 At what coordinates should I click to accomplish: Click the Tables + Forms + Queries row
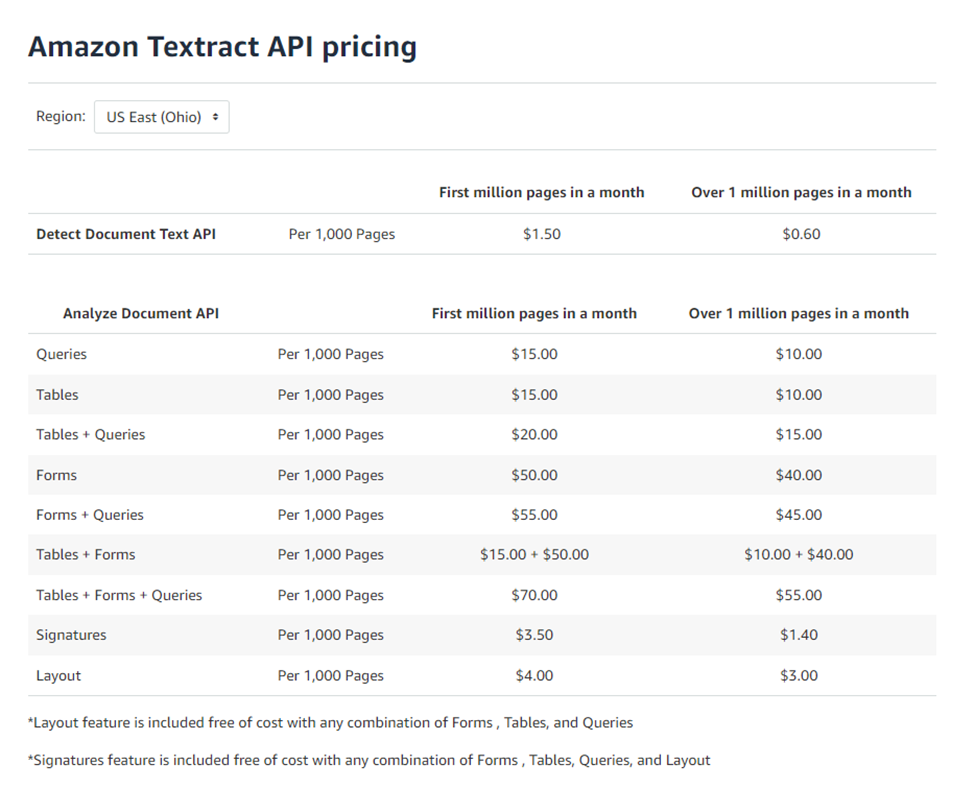tap(118, 594)
